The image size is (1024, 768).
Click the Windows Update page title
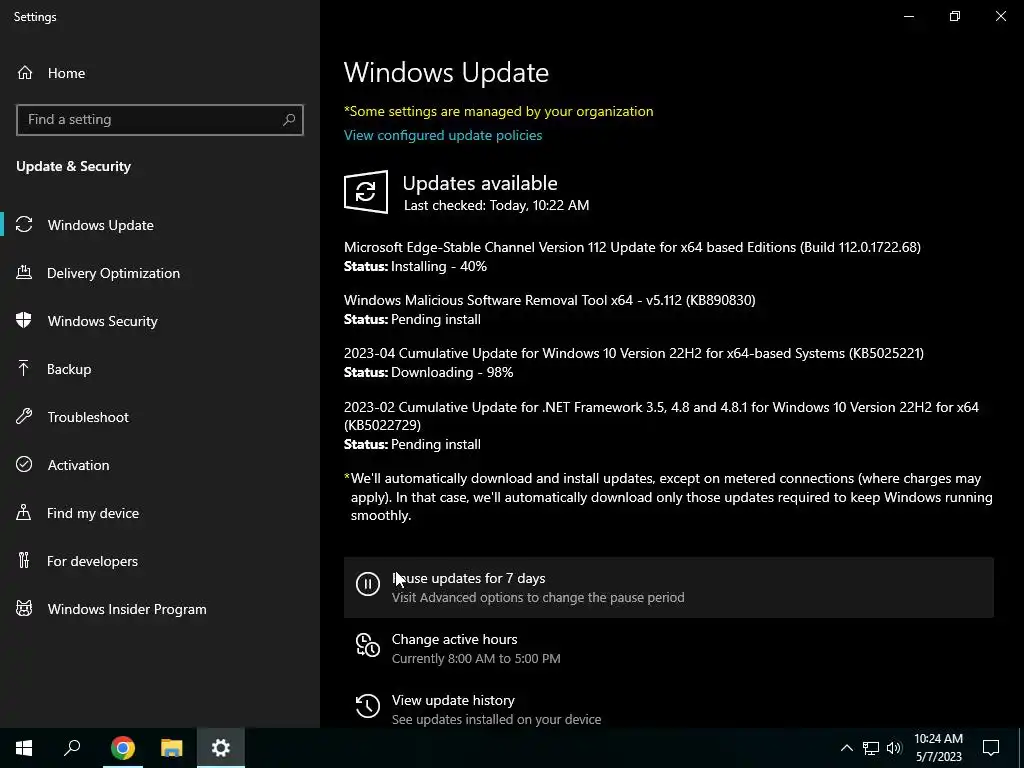446,72
